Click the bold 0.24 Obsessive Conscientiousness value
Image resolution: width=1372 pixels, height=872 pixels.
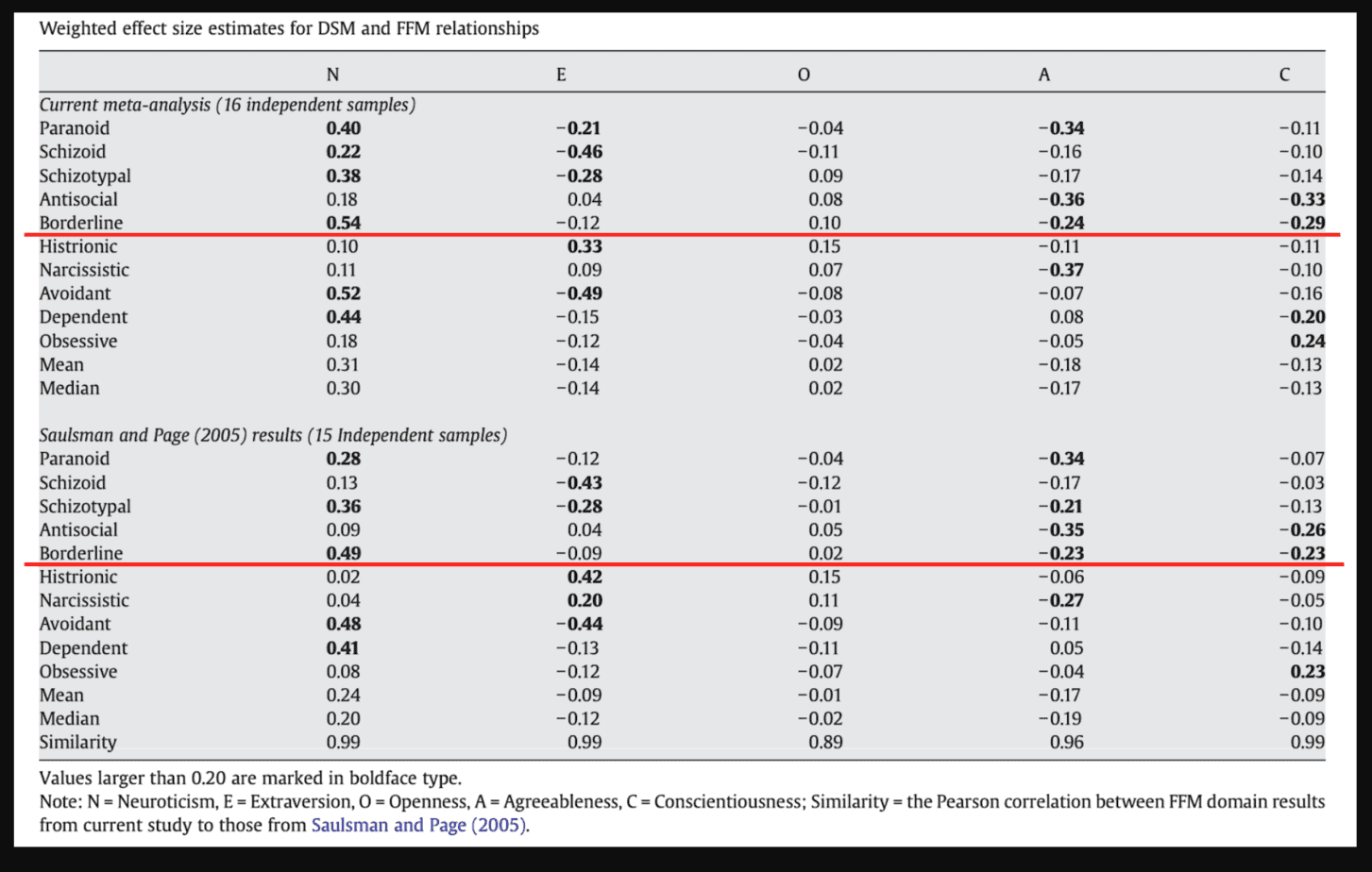coord(1307,341)
